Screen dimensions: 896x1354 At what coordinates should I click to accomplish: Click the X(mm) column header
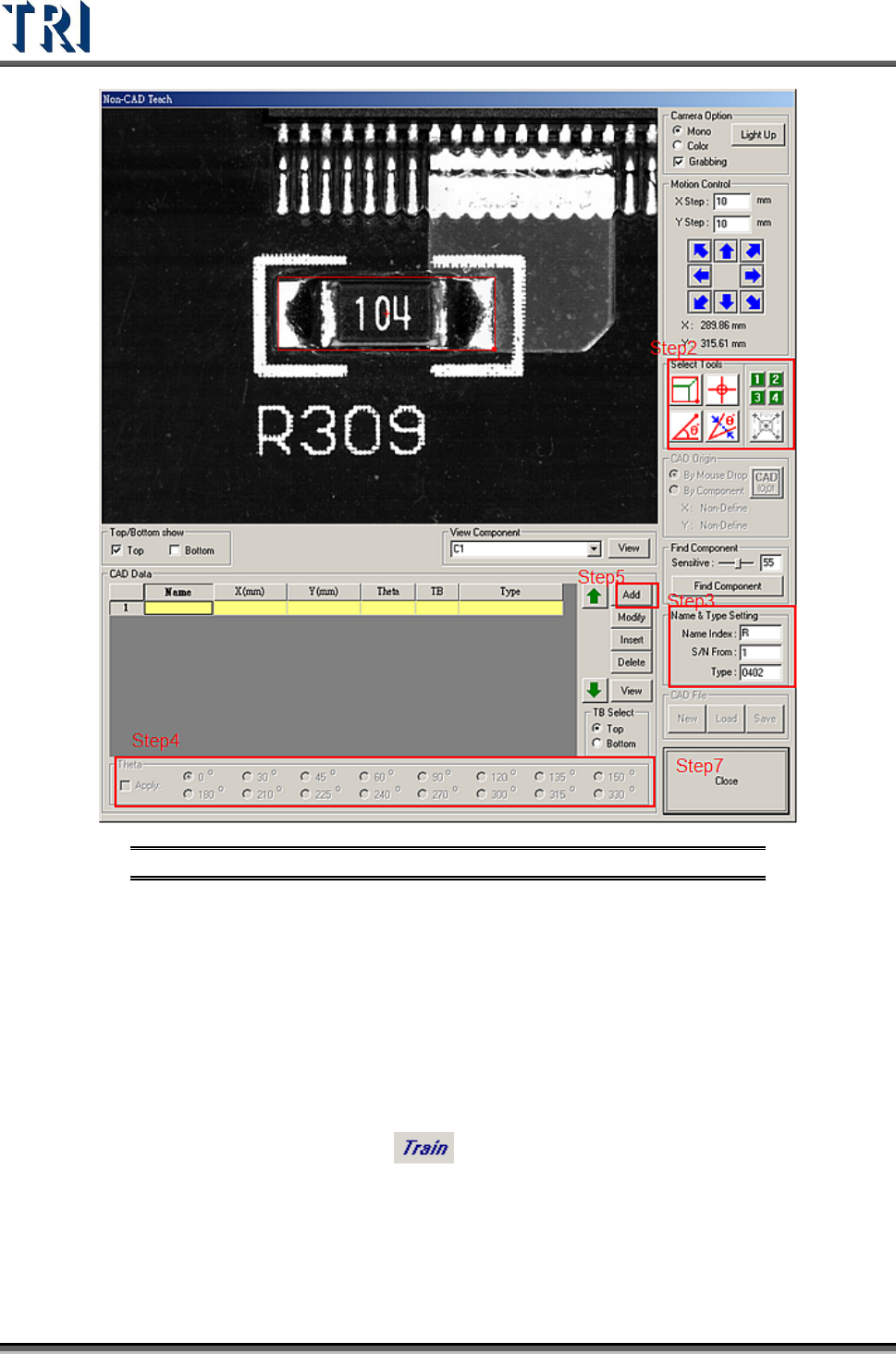pyautogui.click(x=250, y=592)
